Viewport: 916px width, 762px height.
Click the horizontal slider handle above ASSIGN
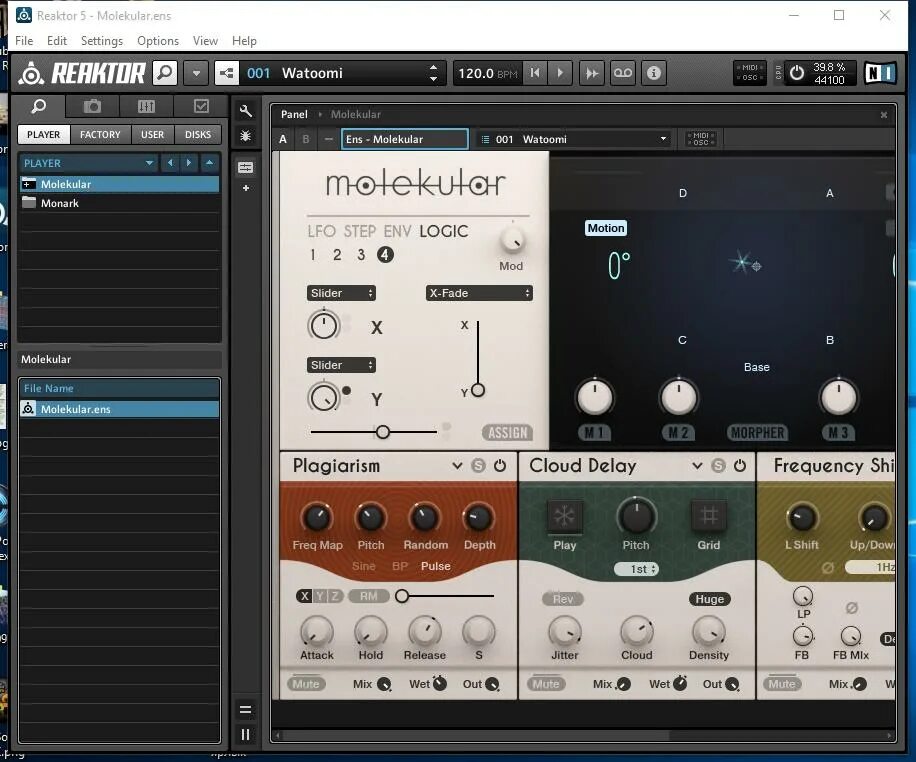tap(383, 432)
